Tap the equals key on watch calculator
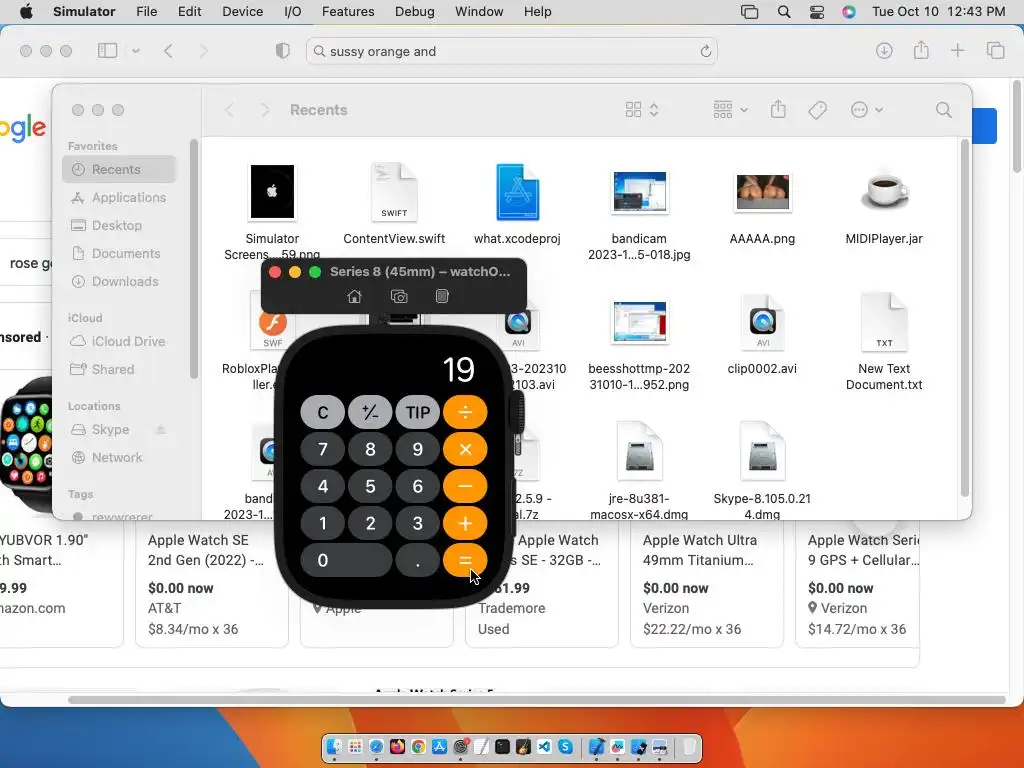 coord(465,560)
